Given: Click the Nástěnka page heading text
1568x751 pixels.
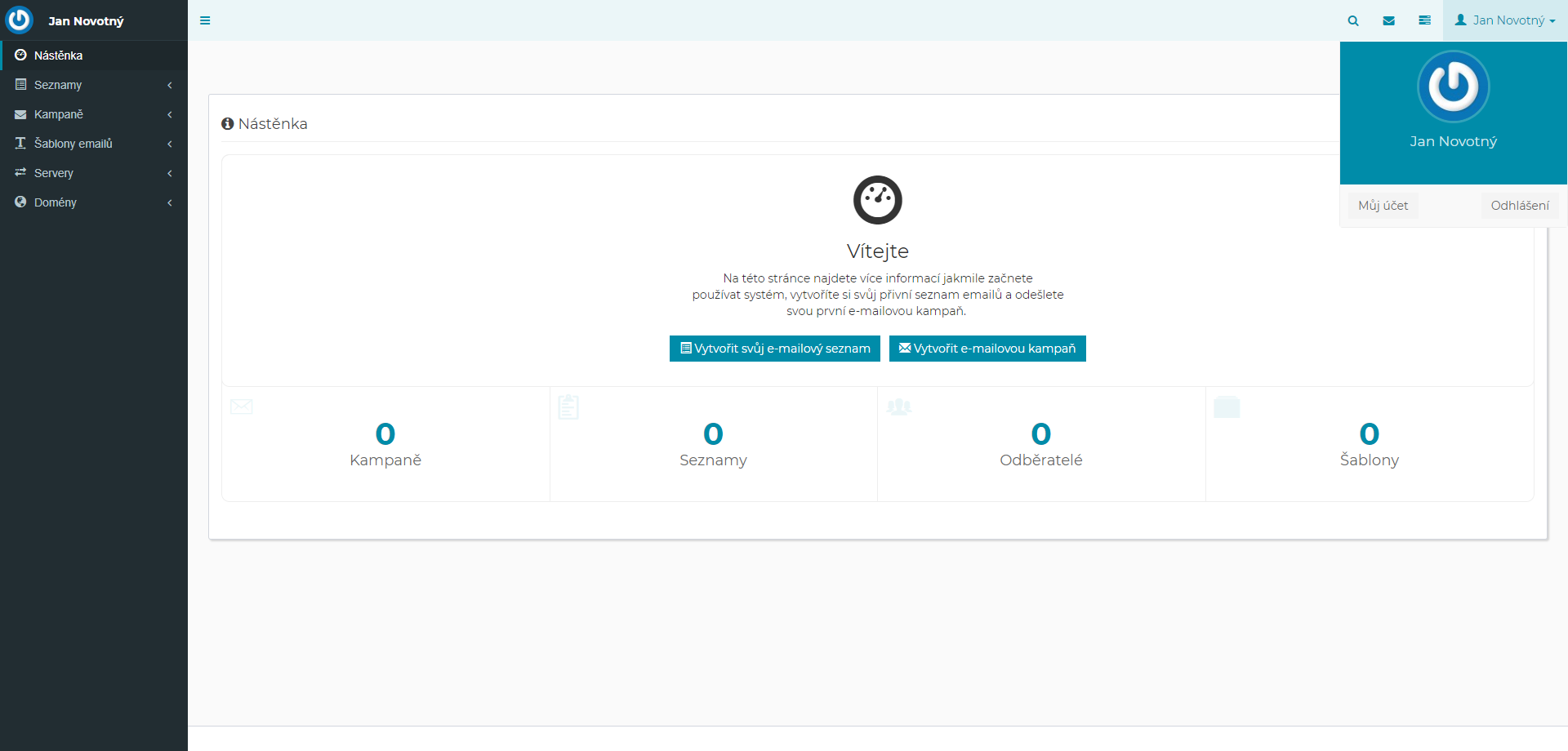Looking at the screenshot, I should pos(273,124).
